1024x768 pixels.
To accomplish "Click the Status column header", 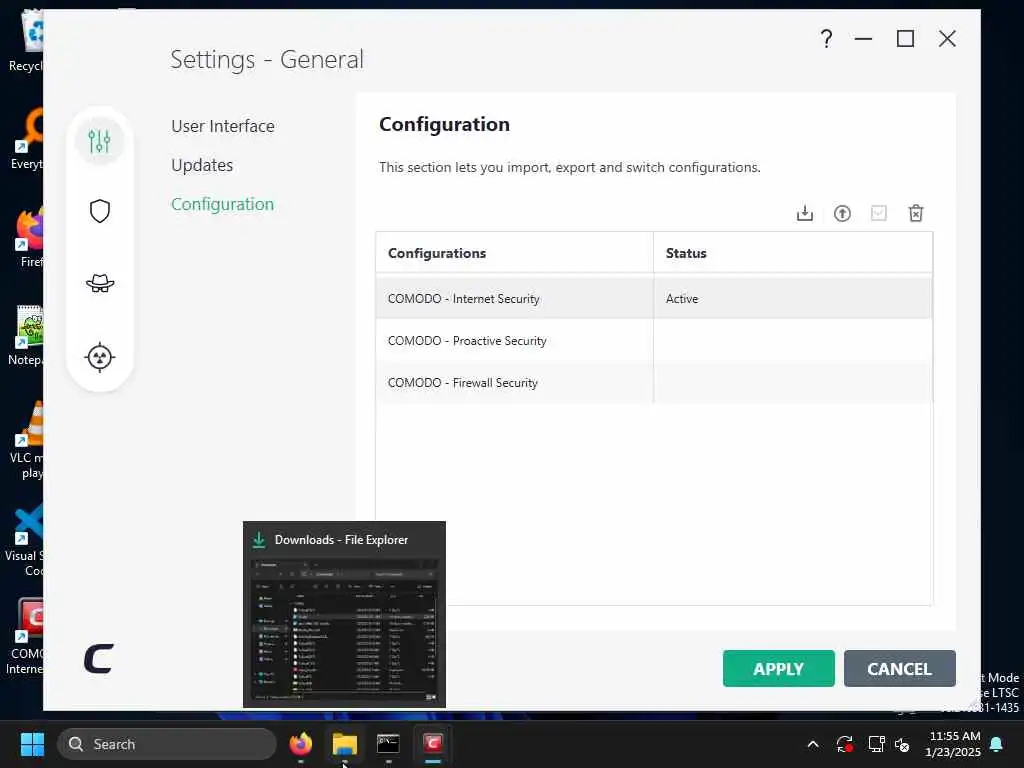I will (x=792, y=253).
